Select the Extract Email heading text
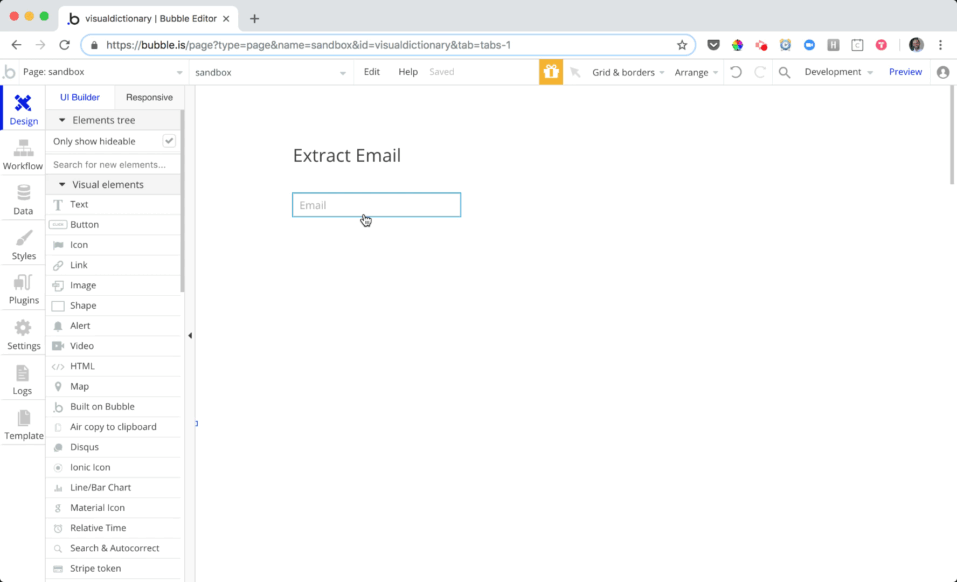The height and width of the screenshot is (582, 957). point(347,156)
